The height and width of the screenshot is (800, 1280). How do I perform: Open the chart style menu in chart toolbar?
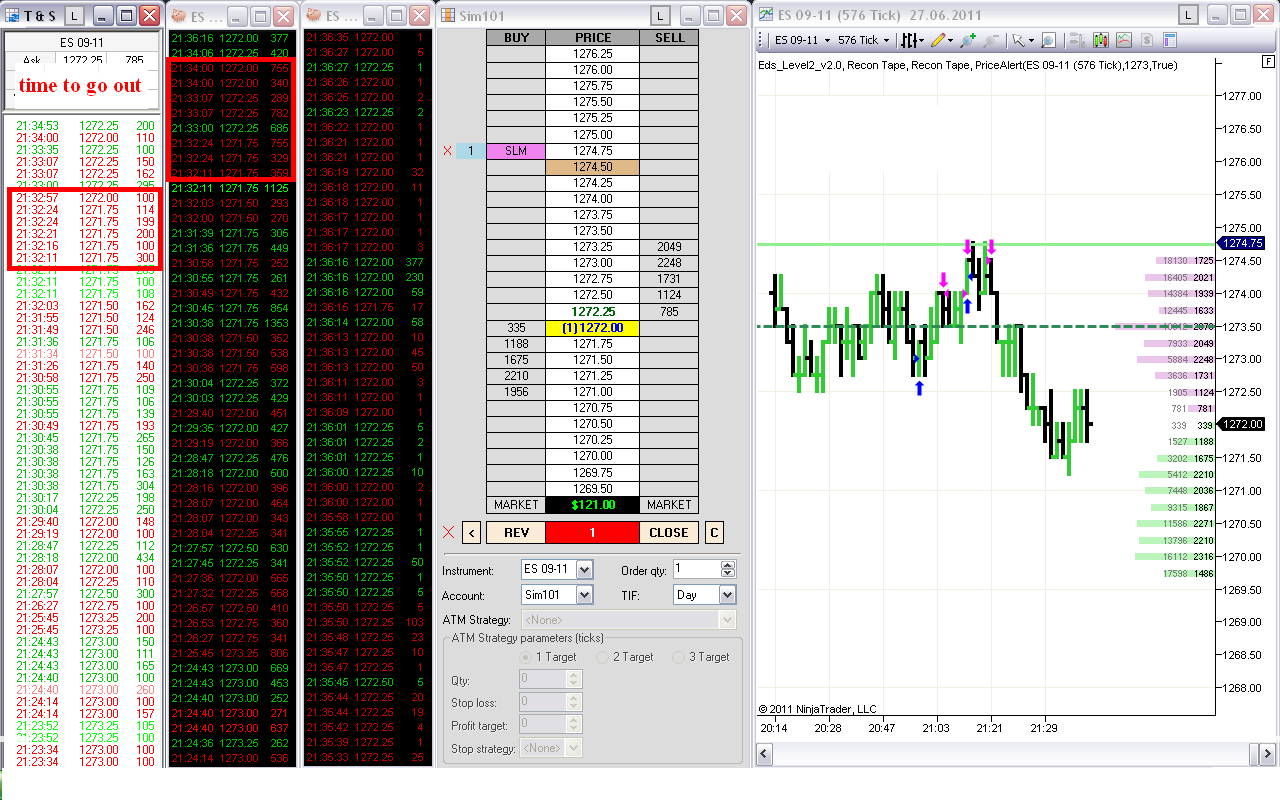(912, 40)
